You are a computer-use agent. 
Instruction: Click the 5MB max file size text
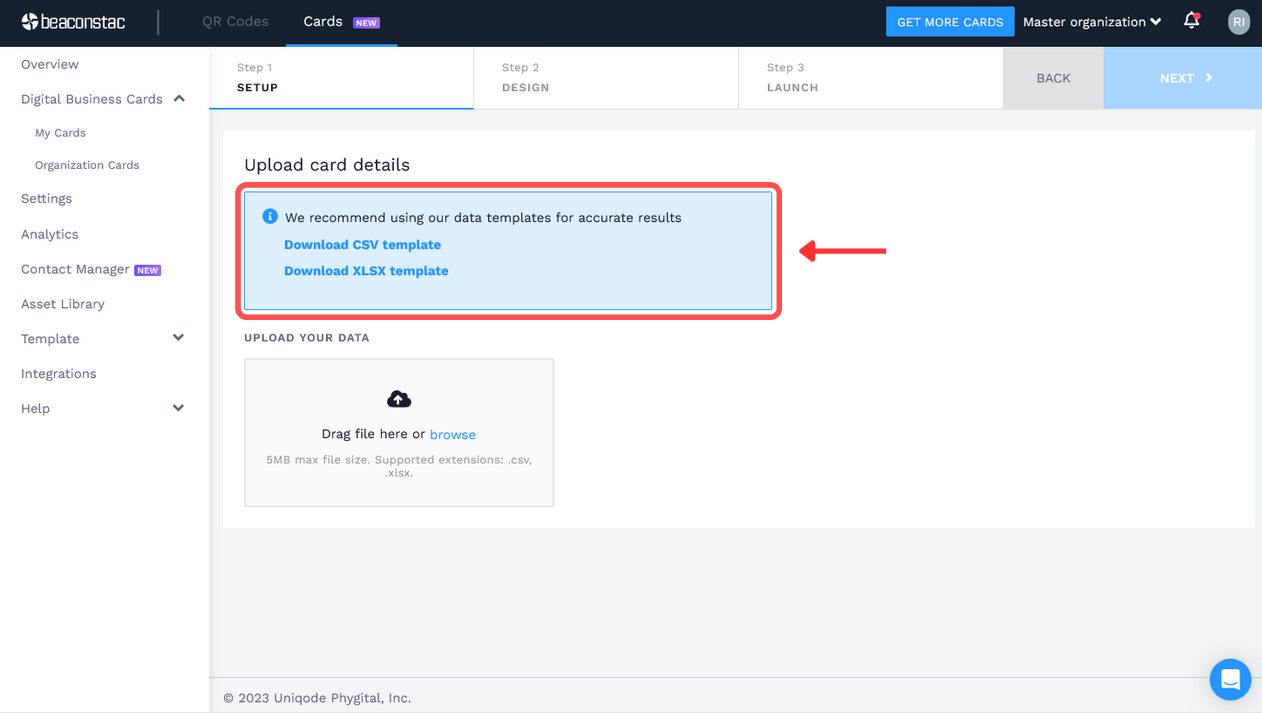click(399, 466)
